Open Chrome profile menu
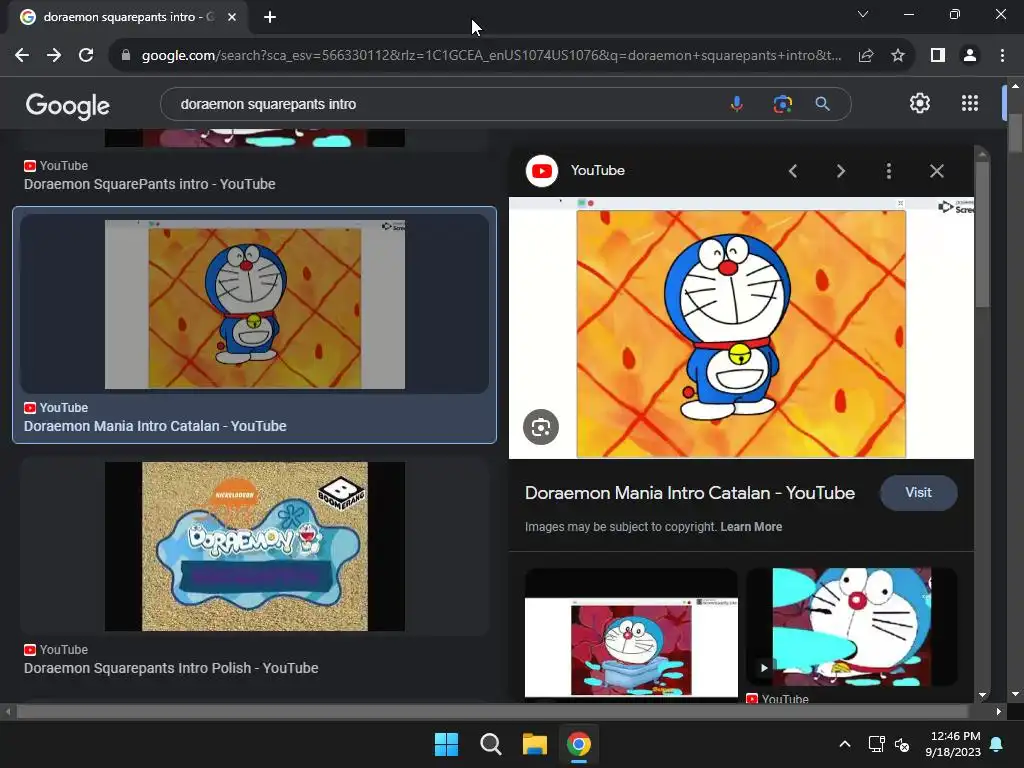 (970, 56)
